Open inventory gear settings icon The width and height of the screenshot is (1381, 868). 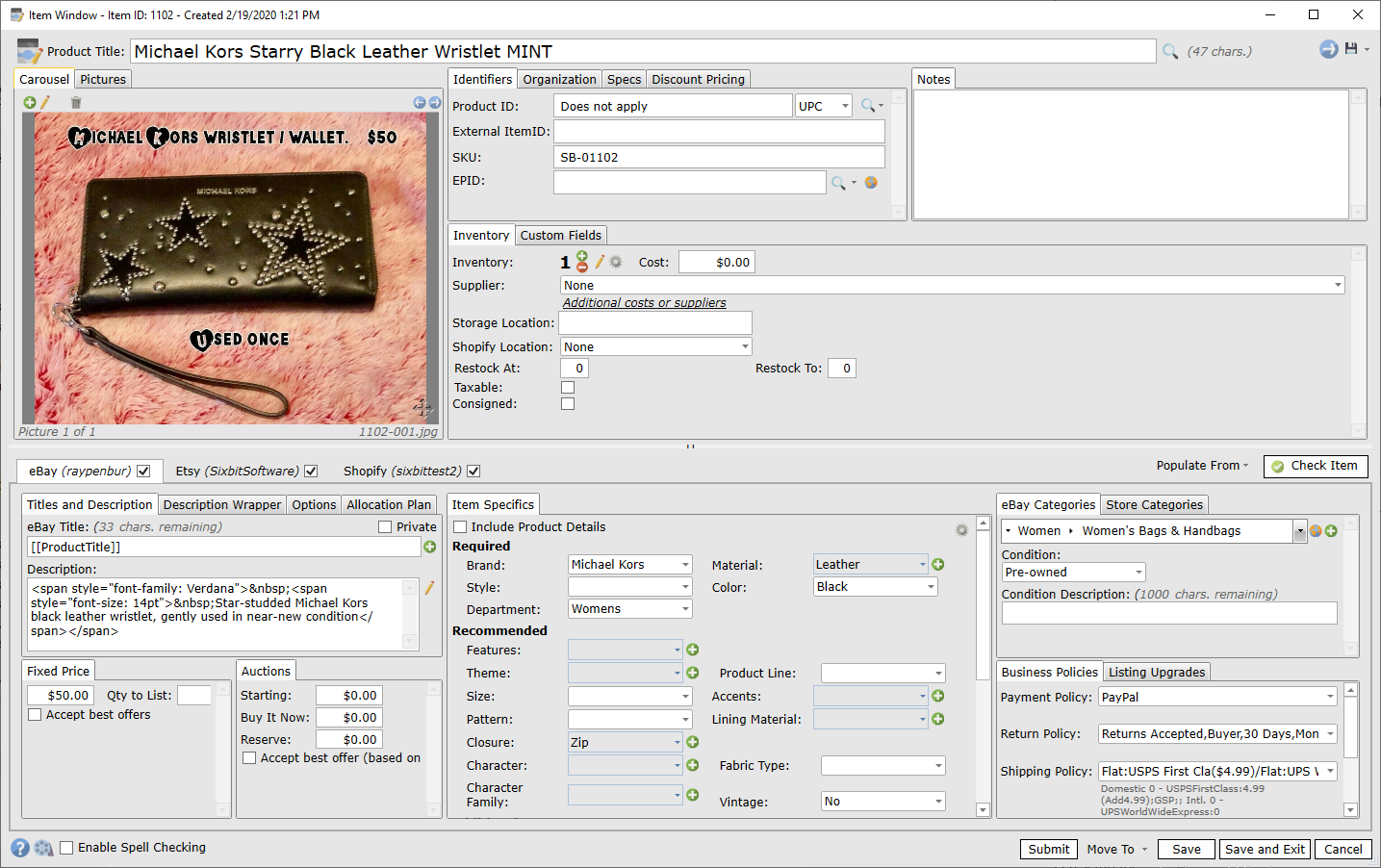[616, 262]
